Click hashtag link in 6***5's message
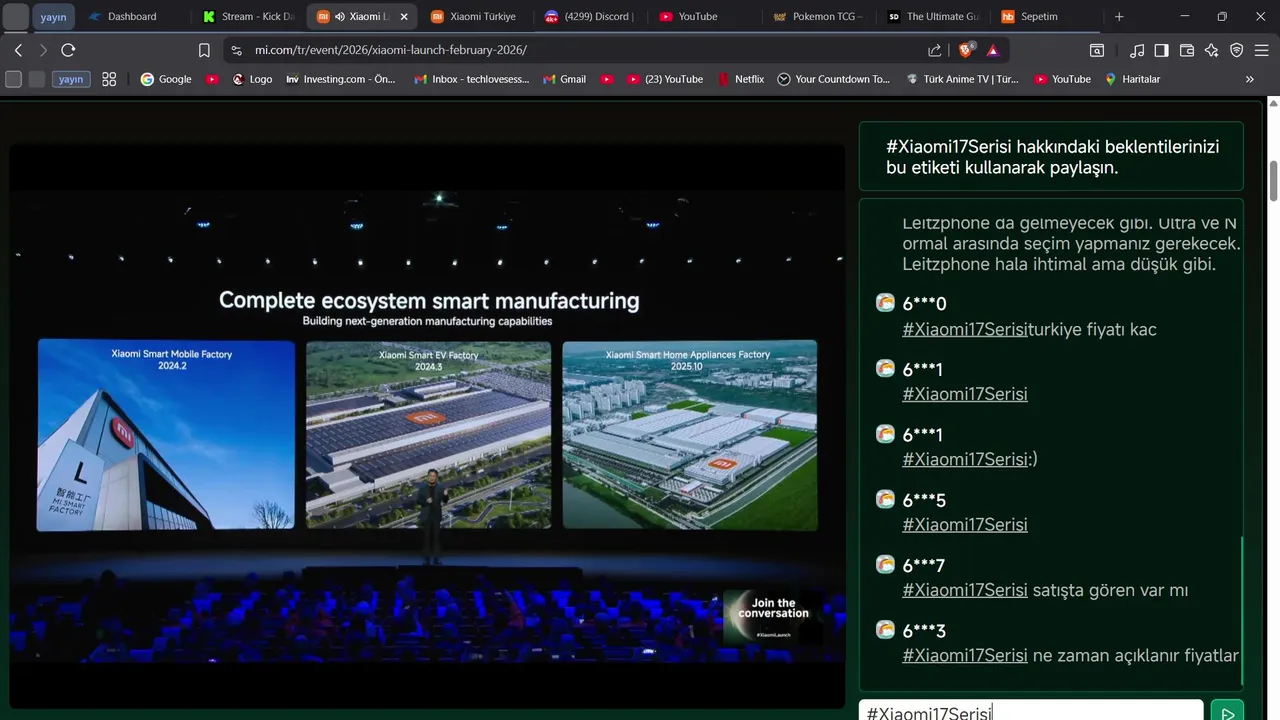Image resolution: width=1280 pixels, height=720 pixels. pos(965,525)
